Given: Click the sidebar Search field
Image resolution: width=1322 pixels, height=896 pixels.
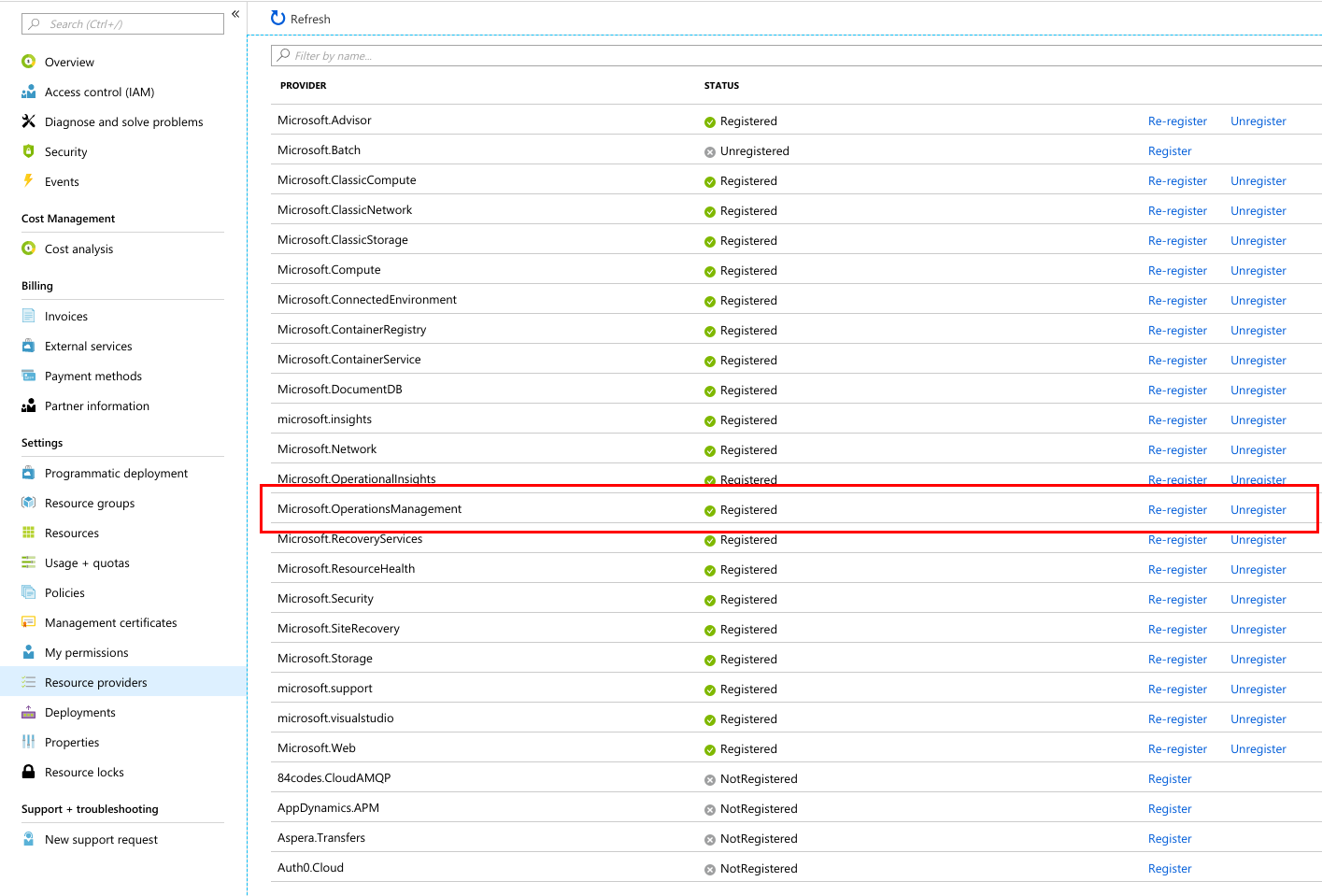Looking at the screenshot, I should (122, 23).
